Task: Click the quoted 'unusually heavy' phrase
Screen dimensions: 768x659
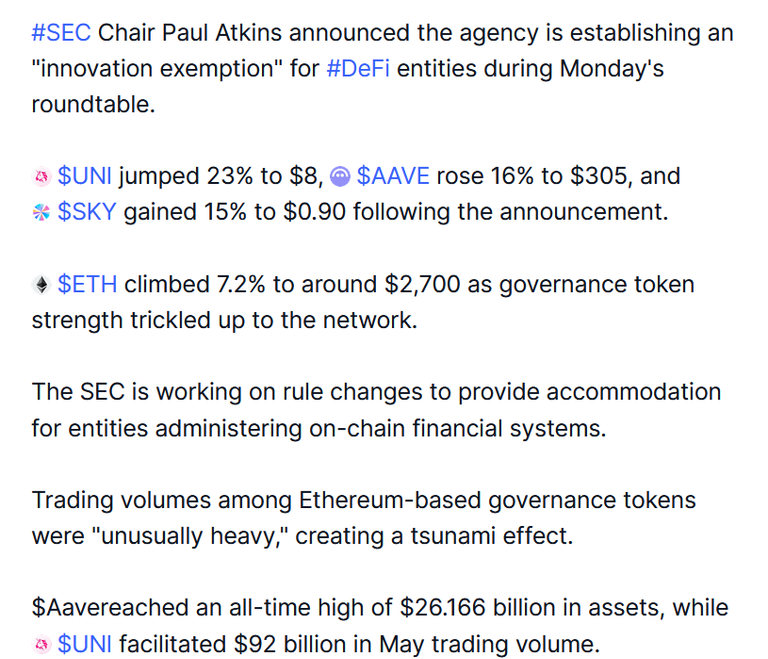Action: pyautogui.click(x=194, y=536)
